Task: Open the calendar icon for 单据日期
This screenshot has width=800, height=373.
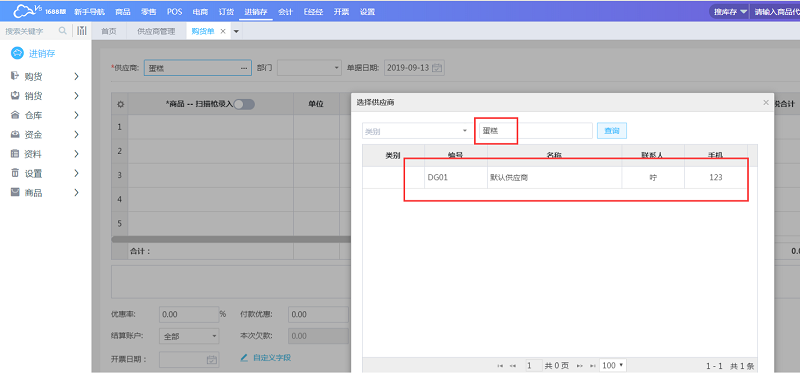Action: pos(437,68)
